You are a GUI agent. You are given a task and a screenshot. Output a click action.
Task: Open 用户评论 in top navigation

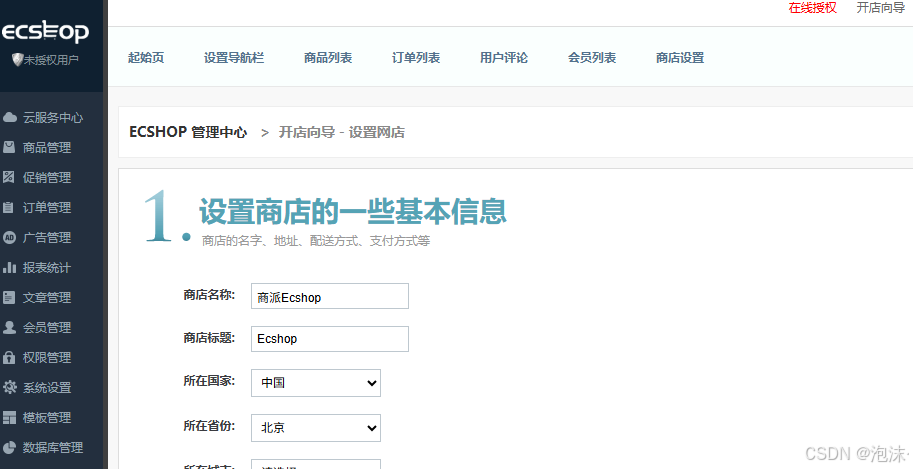pyautogui.click(x=504, y=58)
